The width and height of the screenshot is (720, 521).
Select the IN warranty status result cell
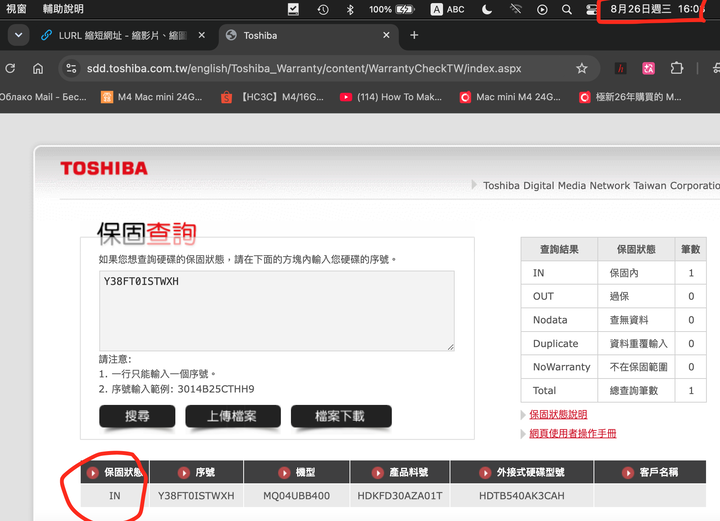tap(115, 496)
